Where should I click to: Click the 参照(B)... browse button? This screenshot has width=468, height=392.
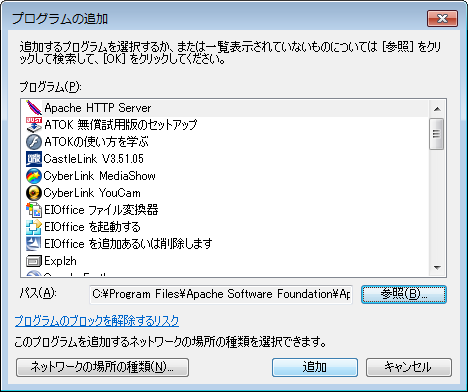pos(404,294)
